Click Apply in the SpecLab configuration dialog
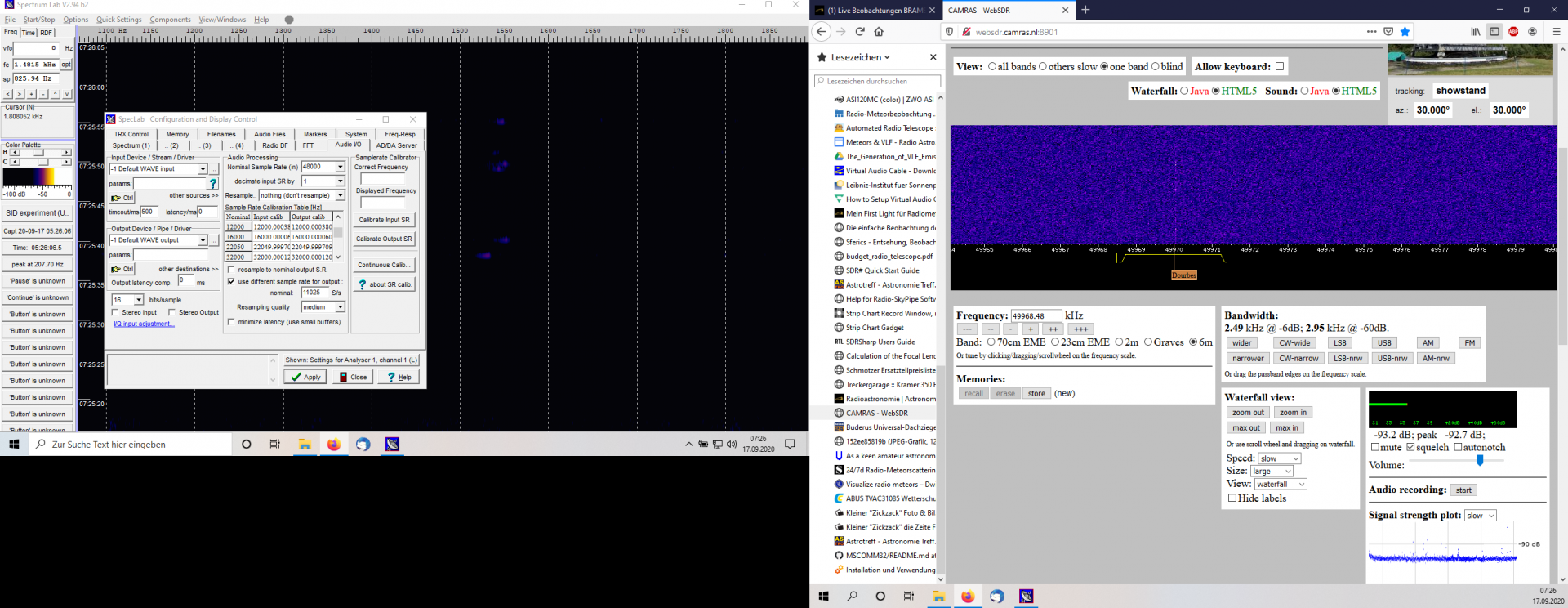The height and width of the screenshot is (608, 1568). click(x=305, y=377)
